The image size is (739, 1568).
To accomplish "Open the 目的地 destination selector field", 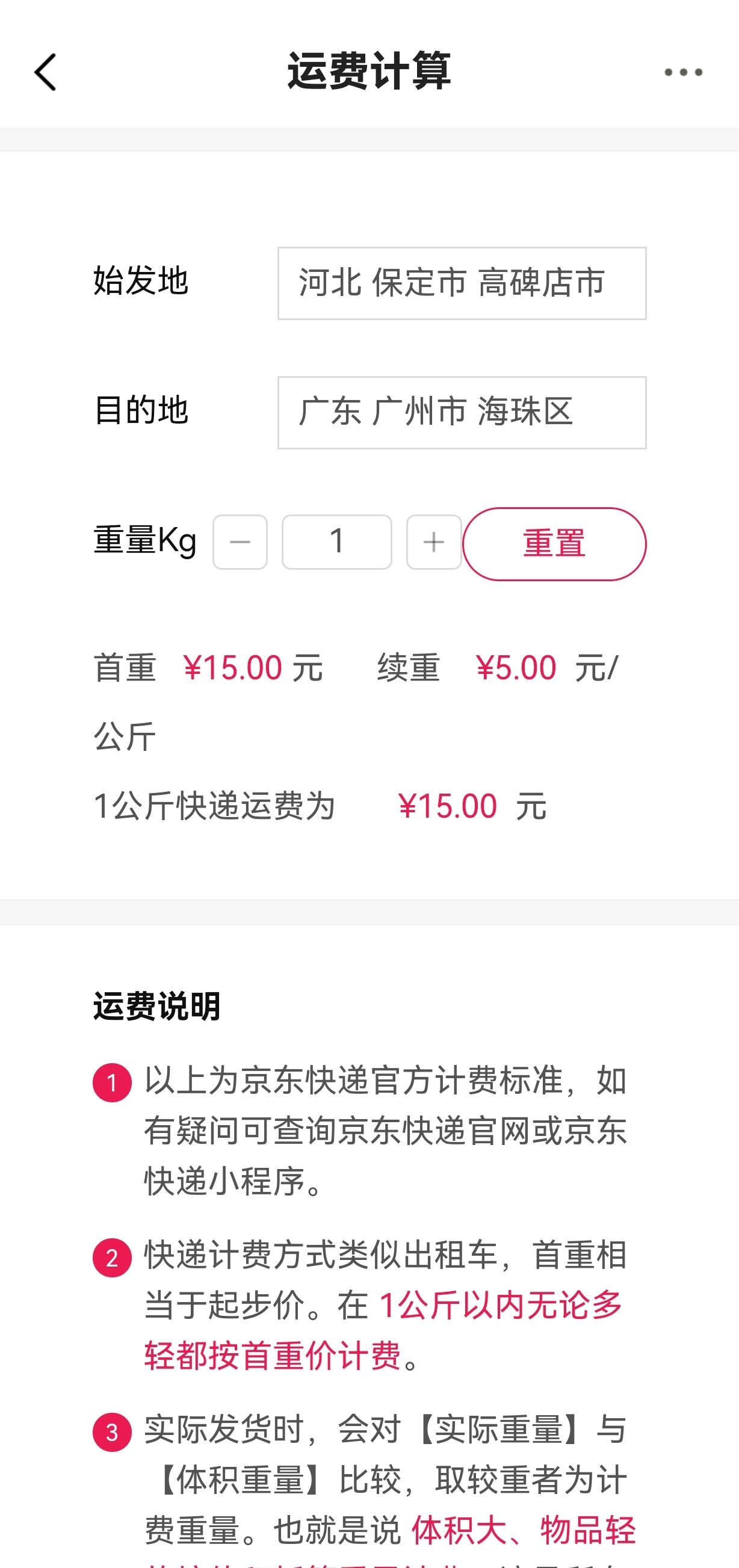I will coord(462,412).
